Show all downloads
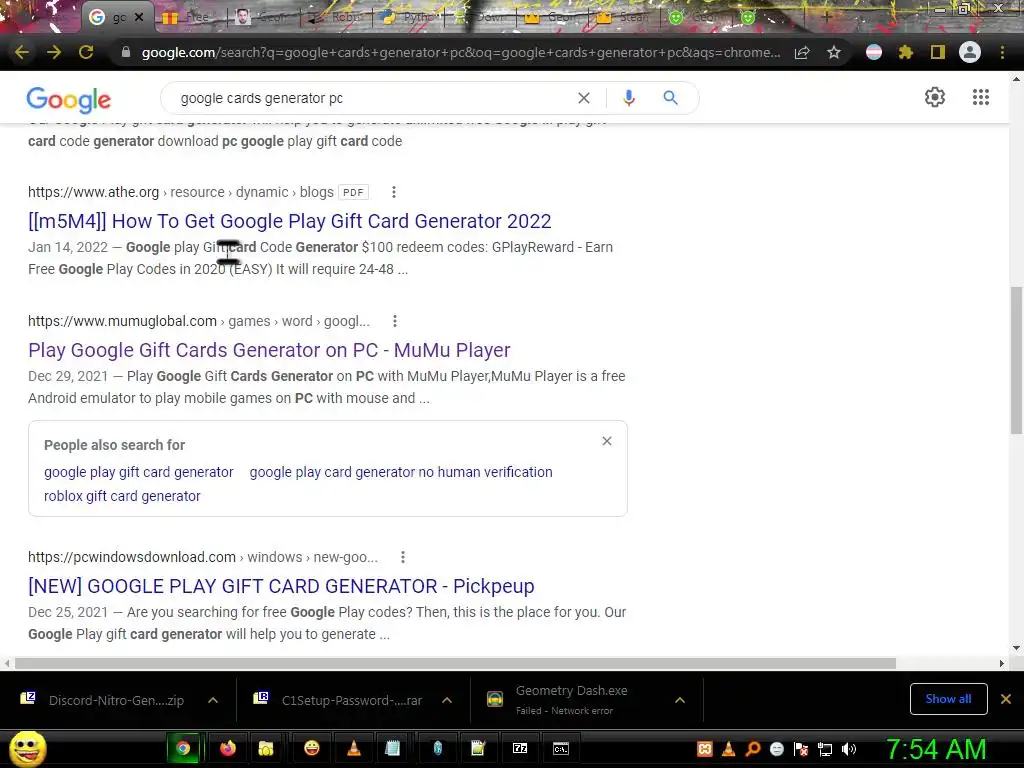1024x768 pixels. (x=948, y=699)
